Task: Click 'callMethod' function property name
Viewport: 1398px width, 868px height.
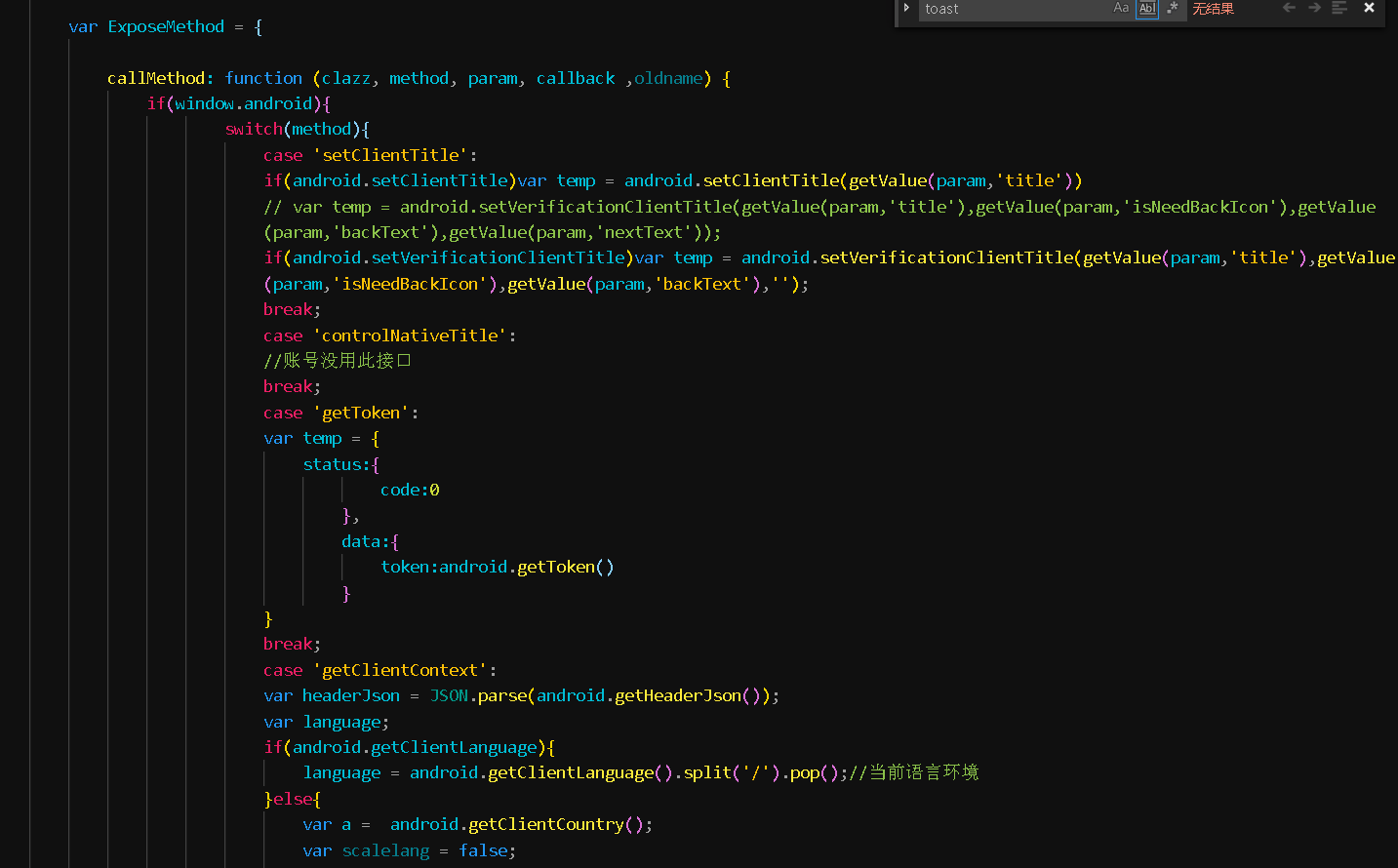Action: (x=156, y=78)
